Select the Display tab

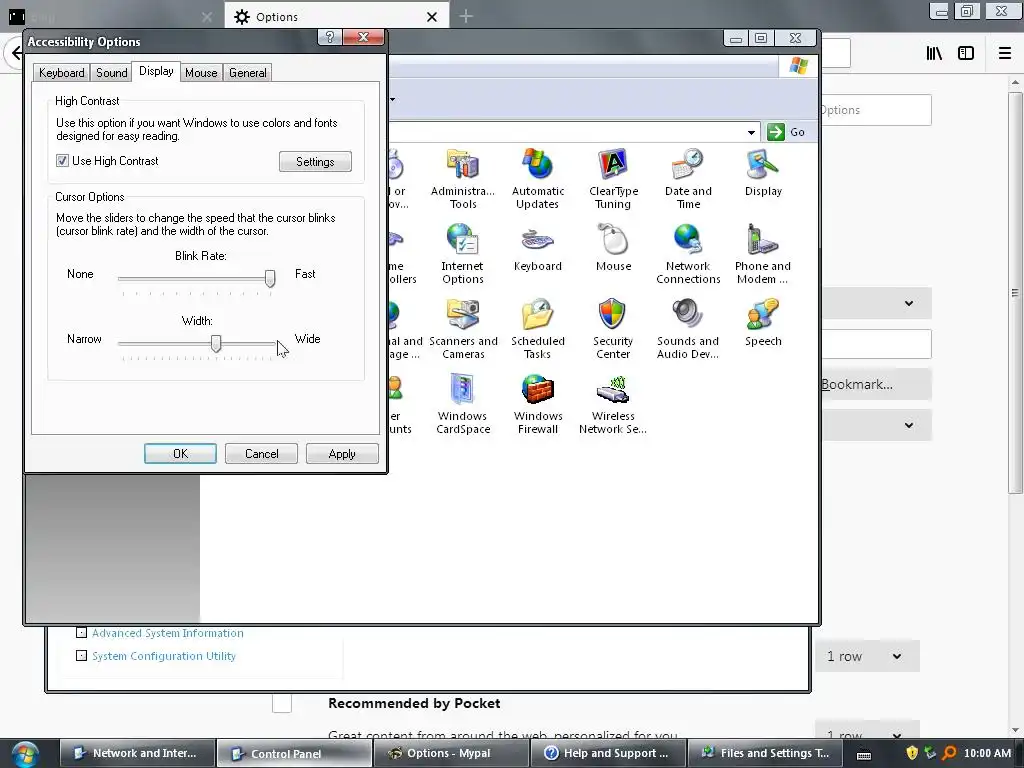click(x=156, y=71)
